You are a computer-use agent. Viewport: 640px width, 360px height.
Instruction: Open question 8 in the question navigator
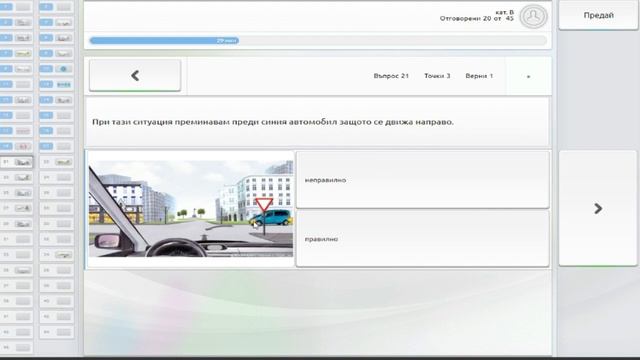click(56, 53)
